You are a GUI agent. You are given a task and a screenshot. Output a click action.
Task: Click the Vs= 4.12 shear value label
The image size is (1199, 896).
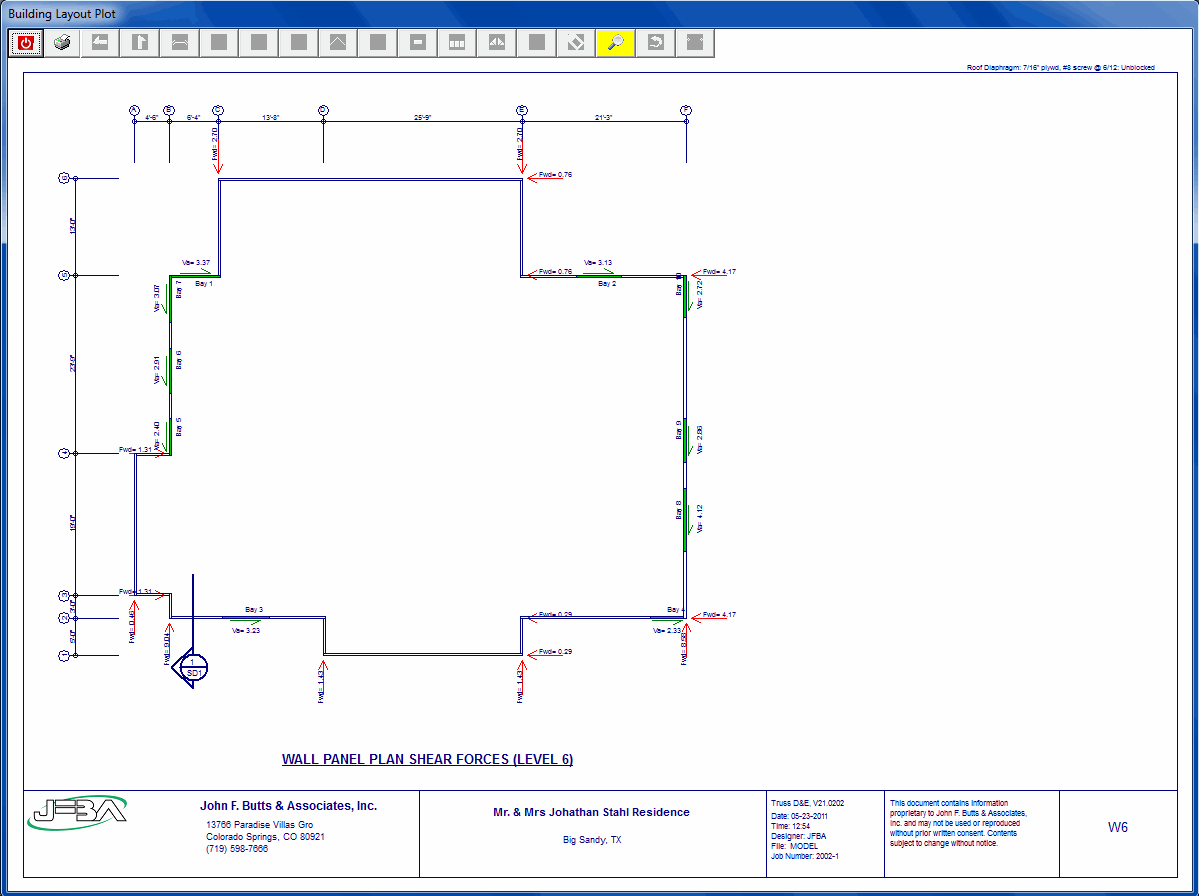pyautogui.click(x=700, y=518)
